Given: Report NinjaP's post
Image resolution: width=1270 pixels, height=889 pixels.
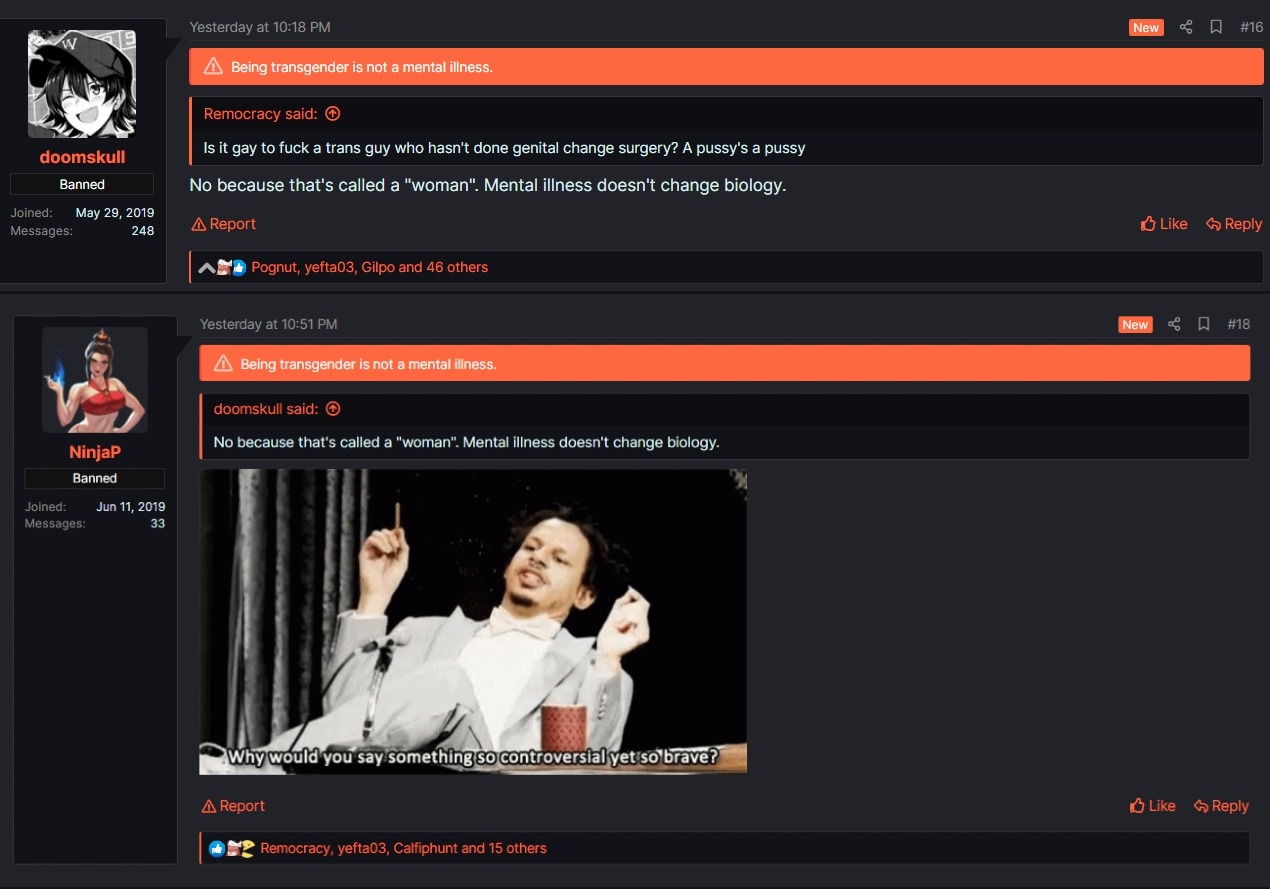Looking at the screenshot, I should tap(233, 806).
